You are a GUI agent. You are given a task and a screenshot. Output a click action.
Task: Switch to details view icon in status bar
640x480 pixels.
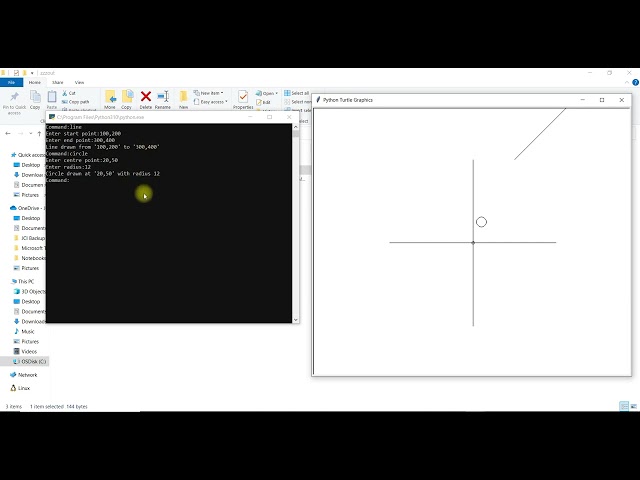pos(624,406)
